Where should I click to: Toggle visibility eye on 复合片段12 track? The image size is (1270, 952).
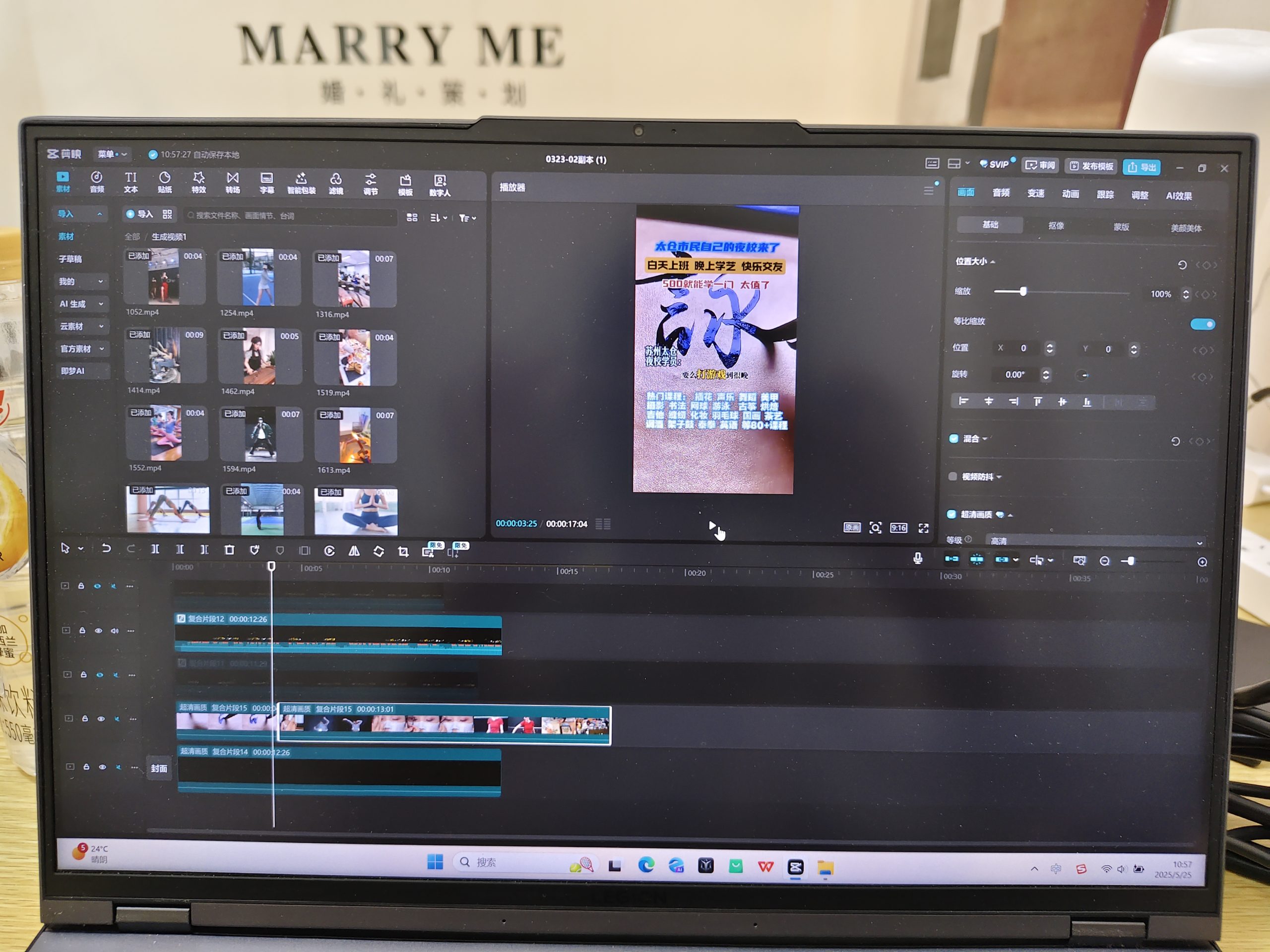[x=99, y=631]
